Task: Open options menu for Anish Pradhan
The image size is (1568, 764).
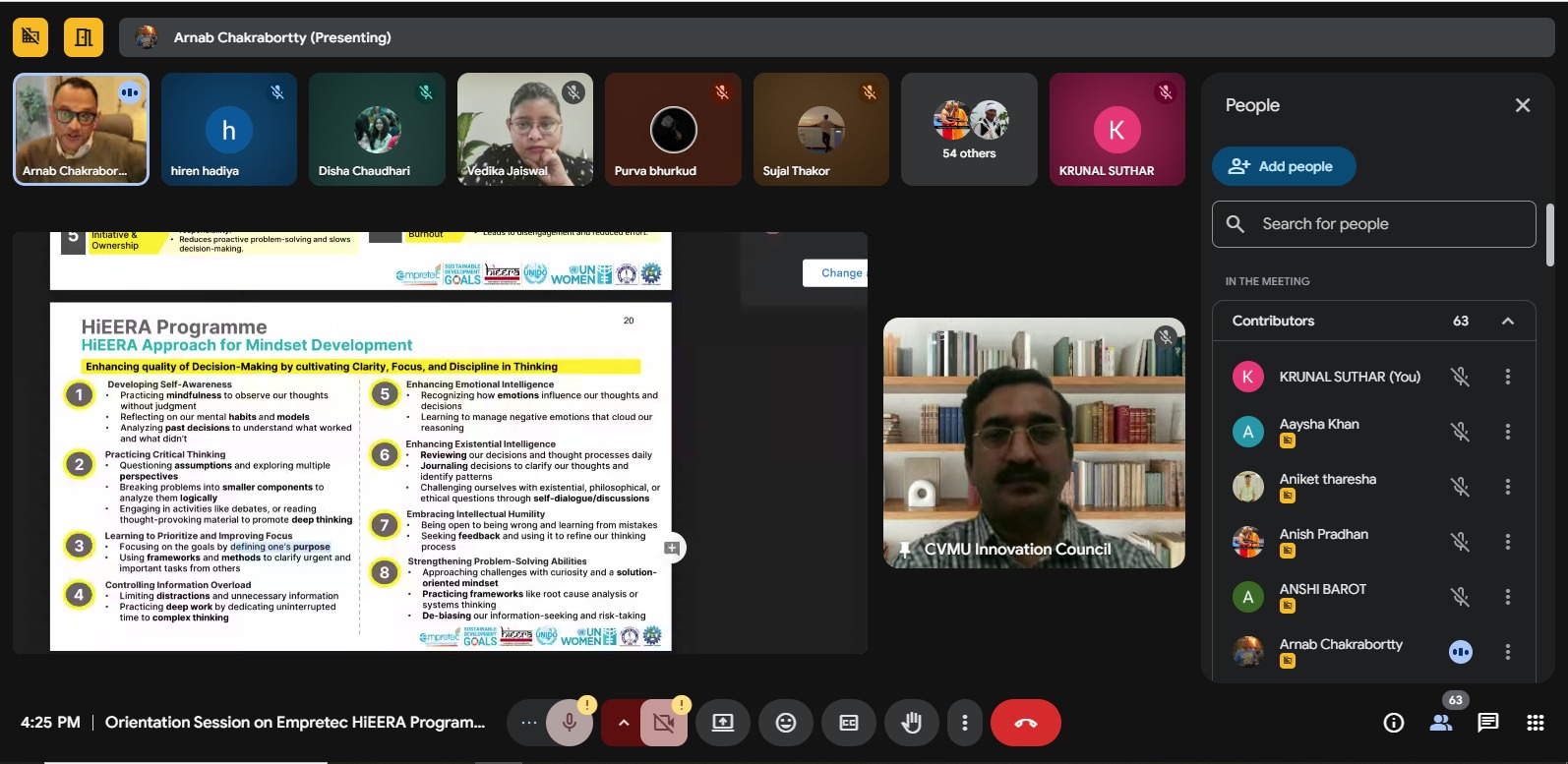Action: pos(1507,542)
